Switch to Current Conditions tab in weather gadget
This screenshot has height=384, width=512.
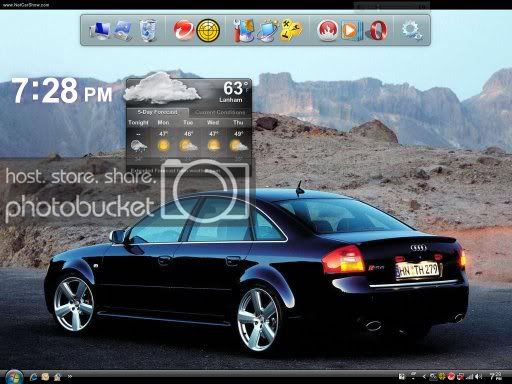[220, 112]
